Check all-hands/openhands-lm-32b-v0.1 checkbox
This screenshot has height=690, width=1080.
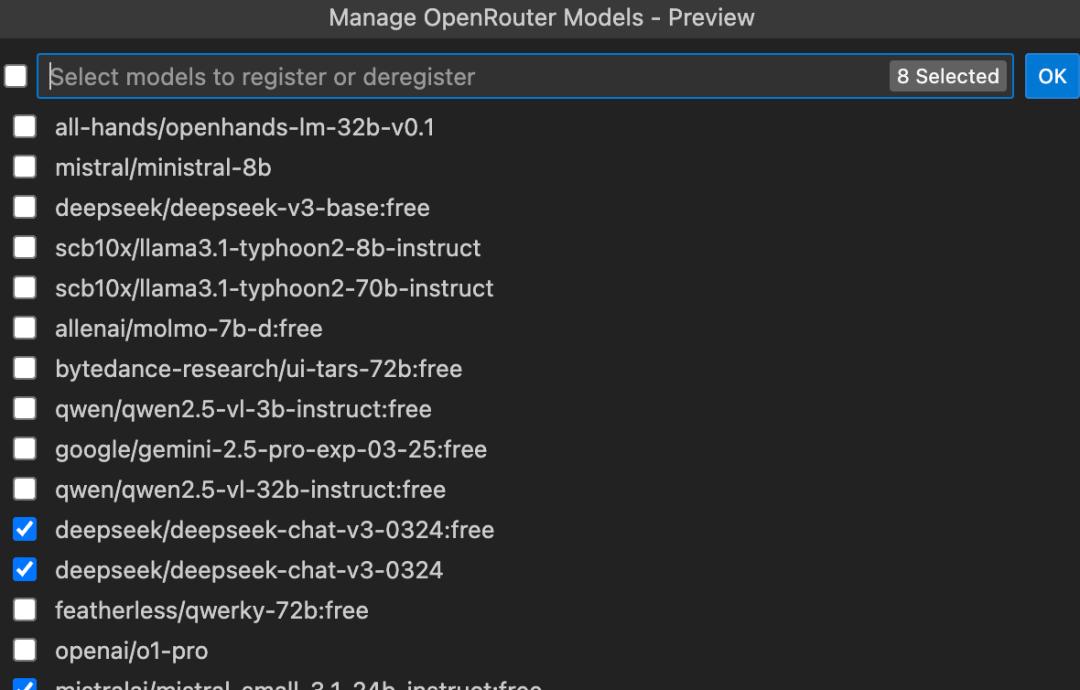tap(25, 127)
